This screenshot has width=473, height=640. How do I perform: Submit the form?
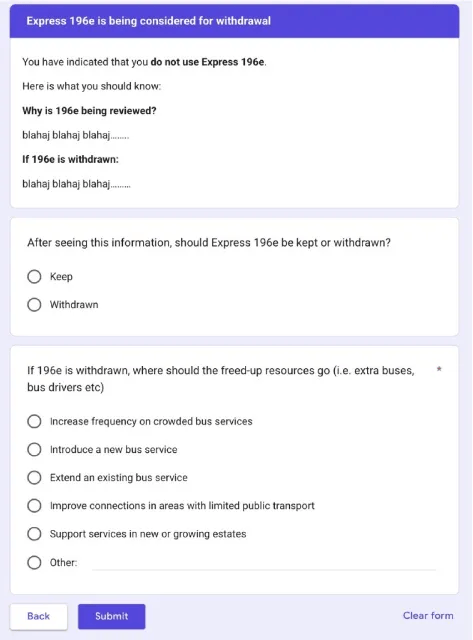click(111, 616)
